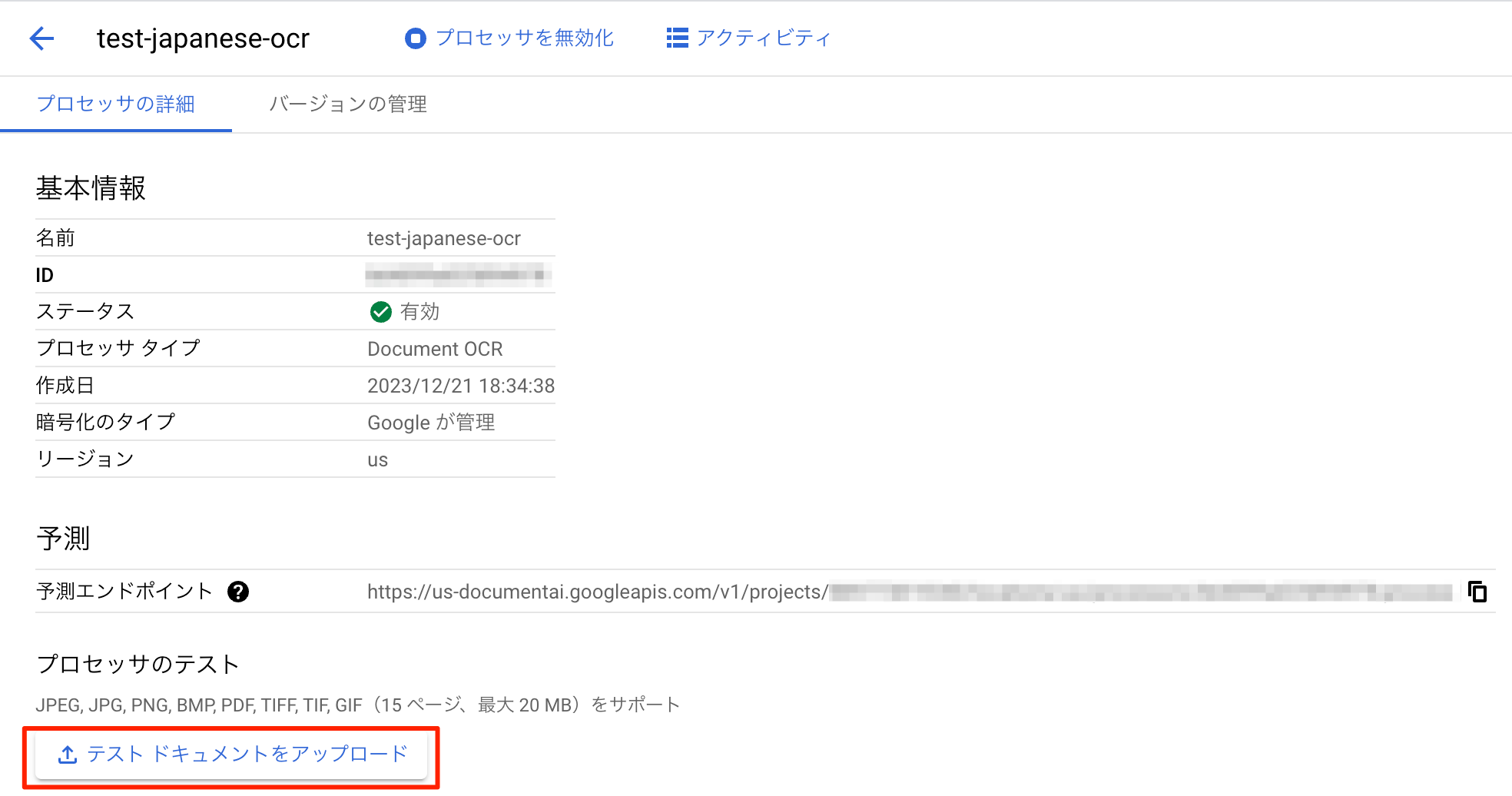Click the region value us
The width and height of the screenshot is (1512, 796).
coord(377,459)
